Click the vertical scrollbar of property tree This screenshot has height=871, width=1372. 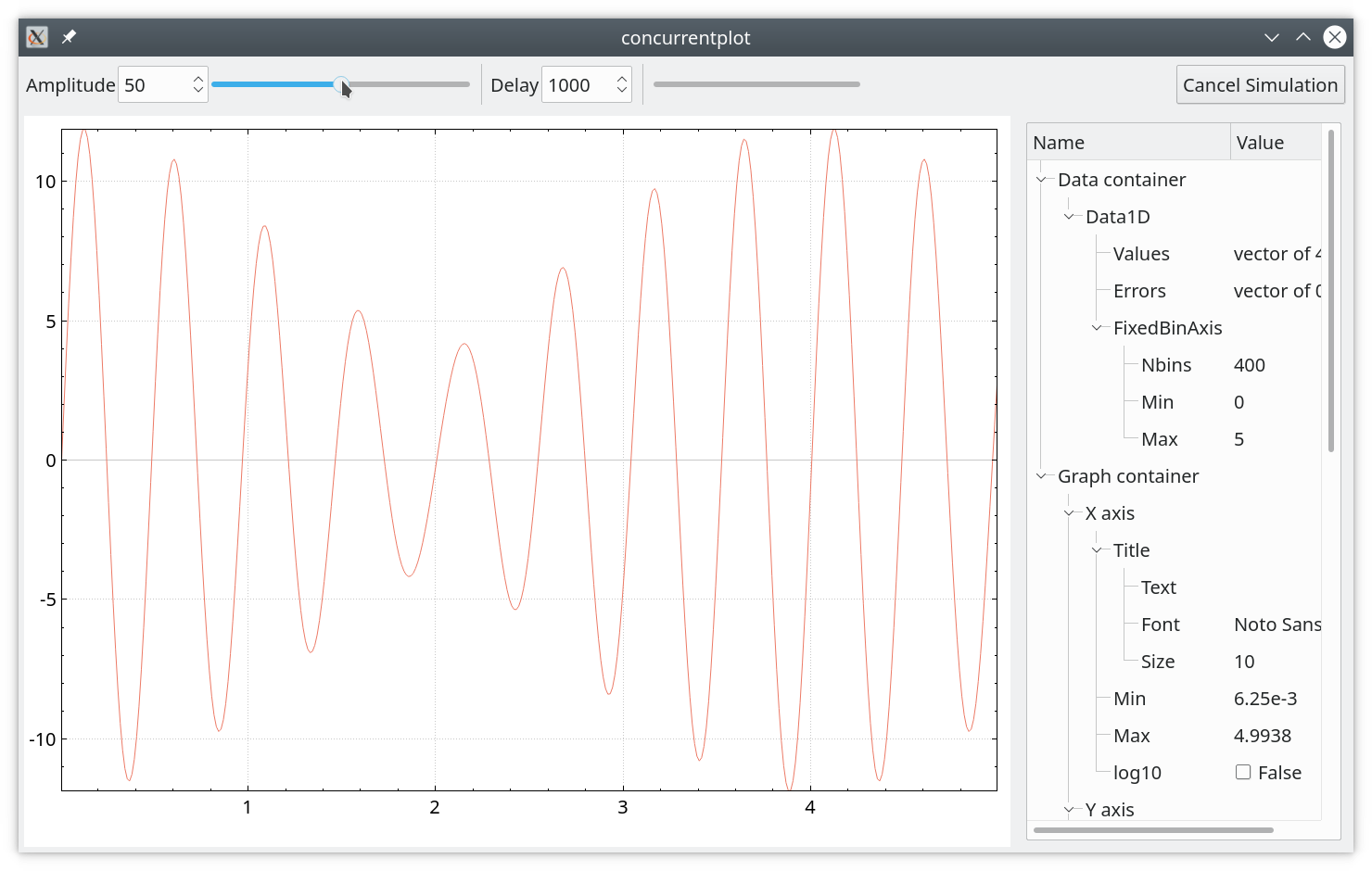click(x=1331, y=291)
